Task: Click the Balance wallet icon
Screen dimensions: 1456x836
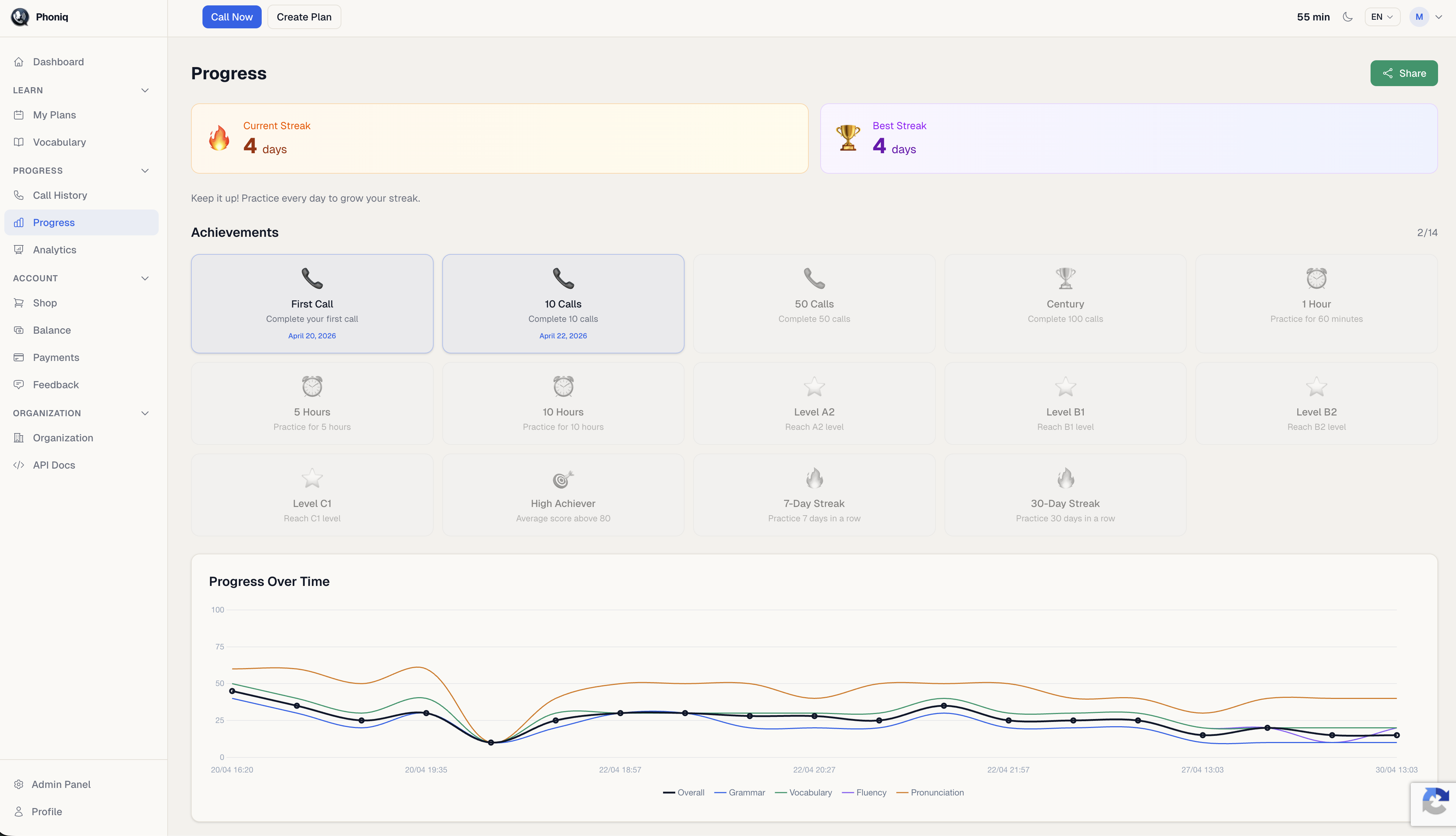Action: click(x=19, y=330)
